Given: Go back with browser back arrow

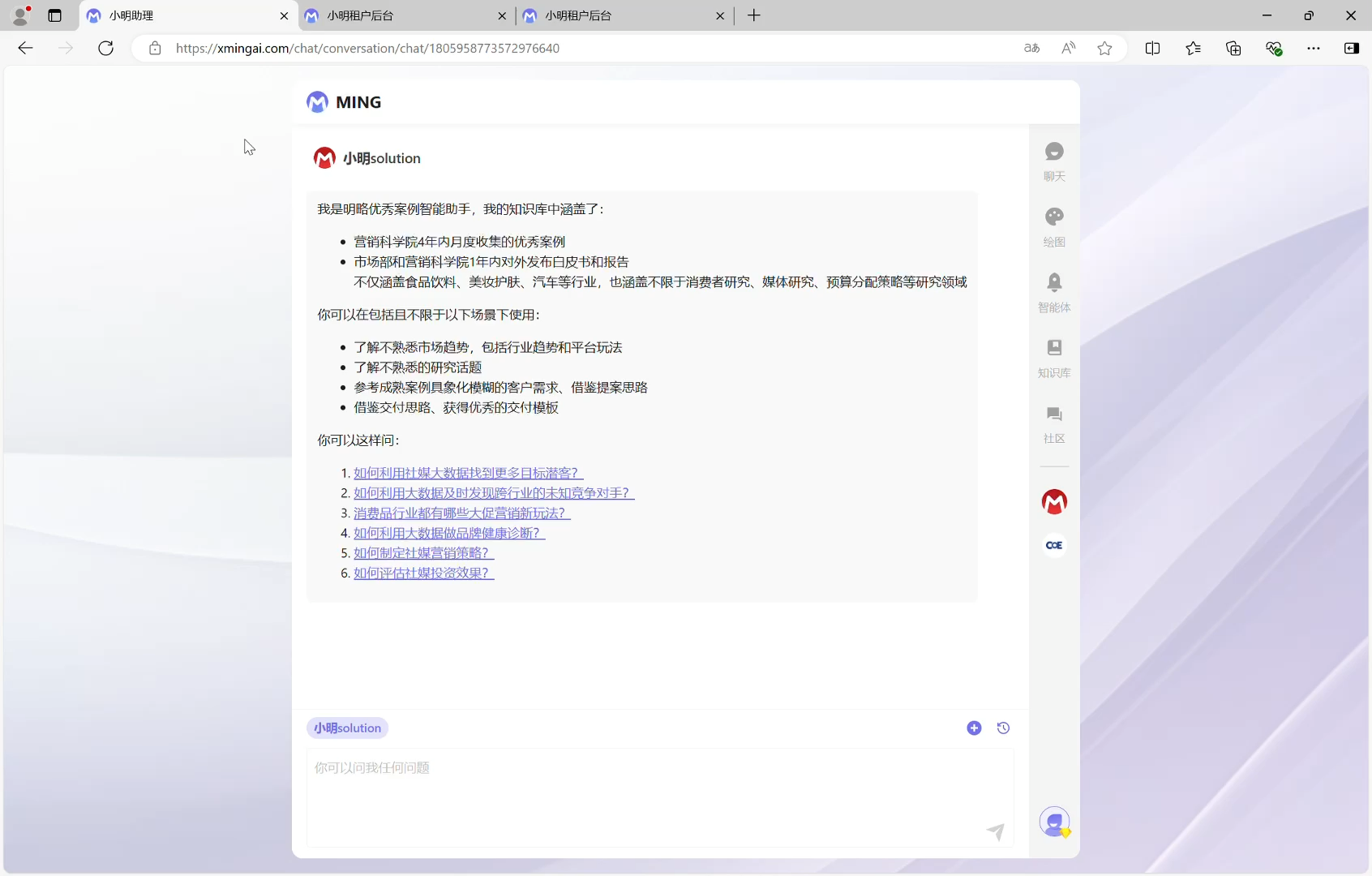Looking at the screenshot, I should click(x=25, y=49).
